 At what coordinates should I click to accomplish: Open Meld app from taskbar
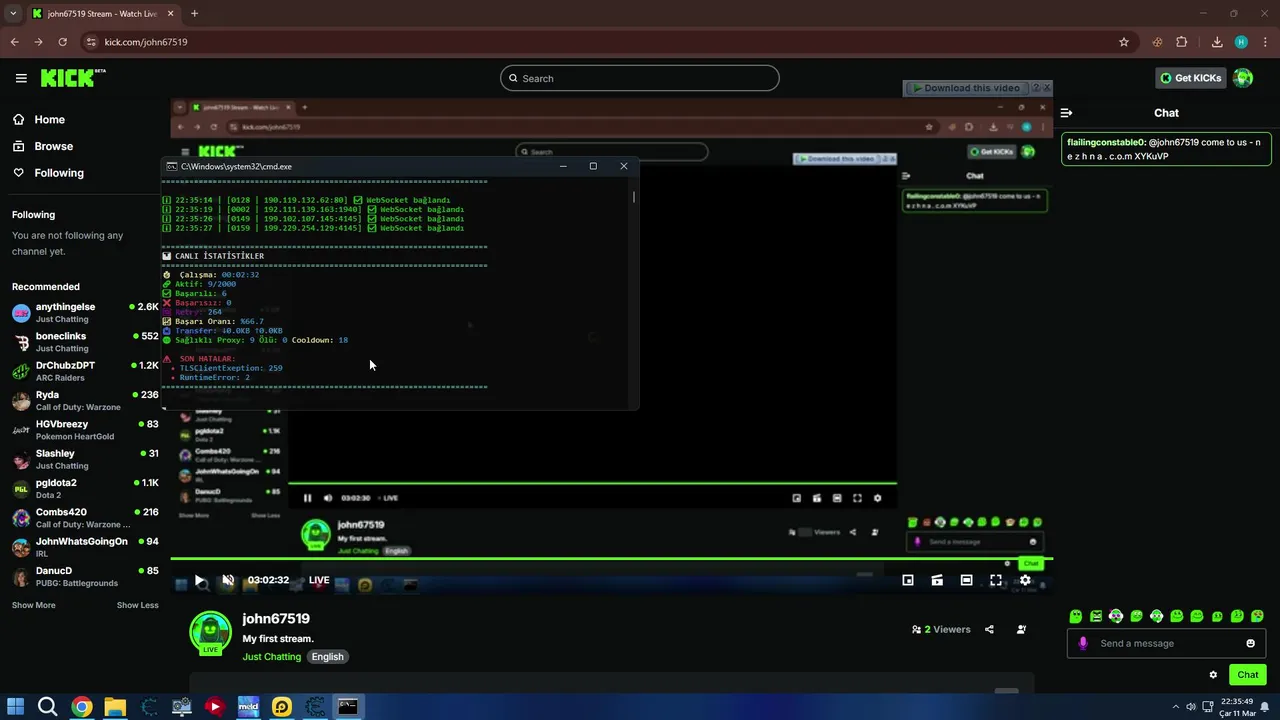[248, 707]
